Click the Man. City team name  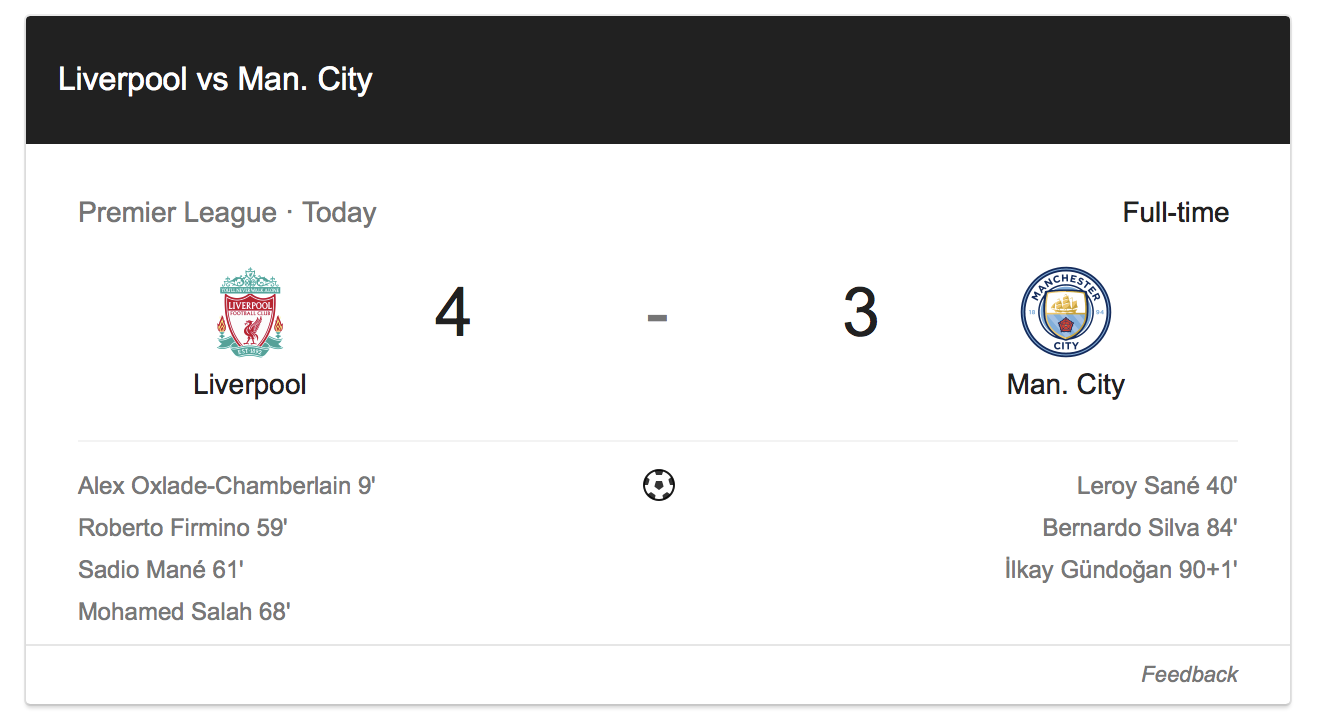click(1066, 385)
